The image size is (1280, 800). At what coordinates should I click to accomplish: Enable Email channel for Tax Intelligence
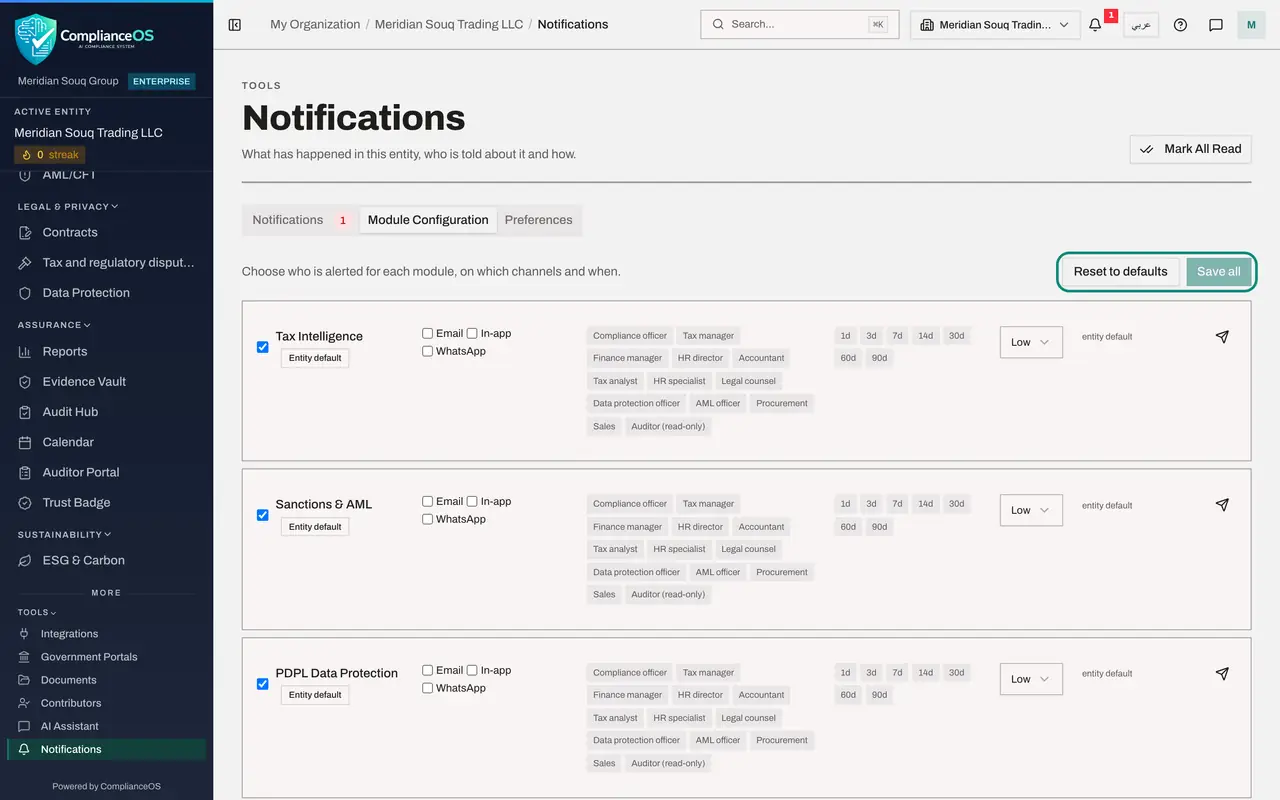428,333
